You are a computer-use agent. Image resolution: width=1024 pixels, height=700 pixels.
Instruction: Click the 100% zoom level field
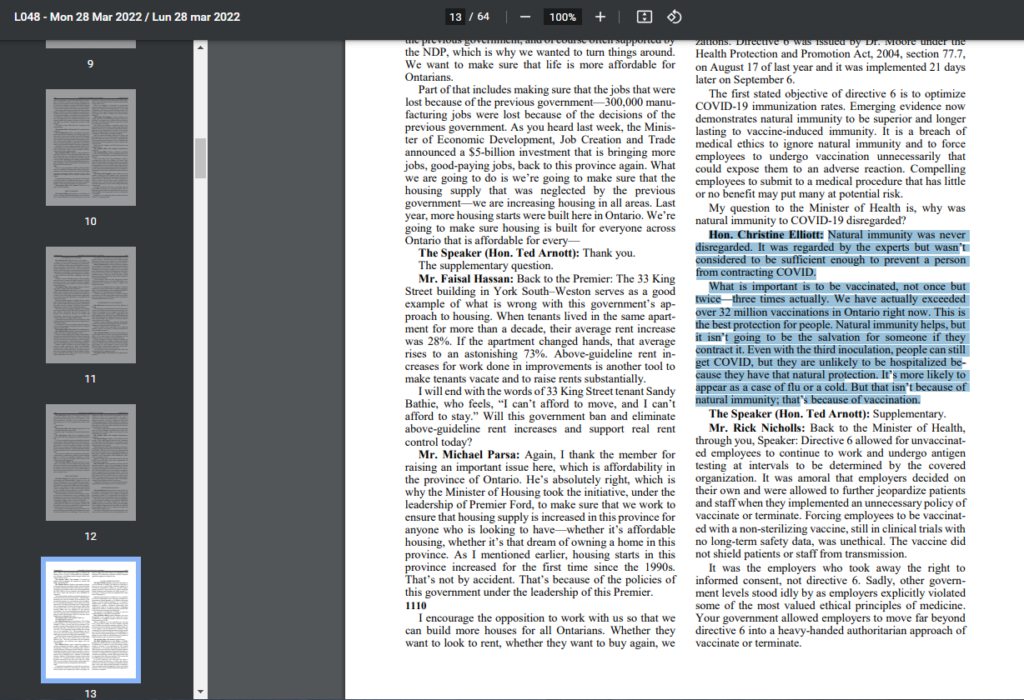[562, 17]
